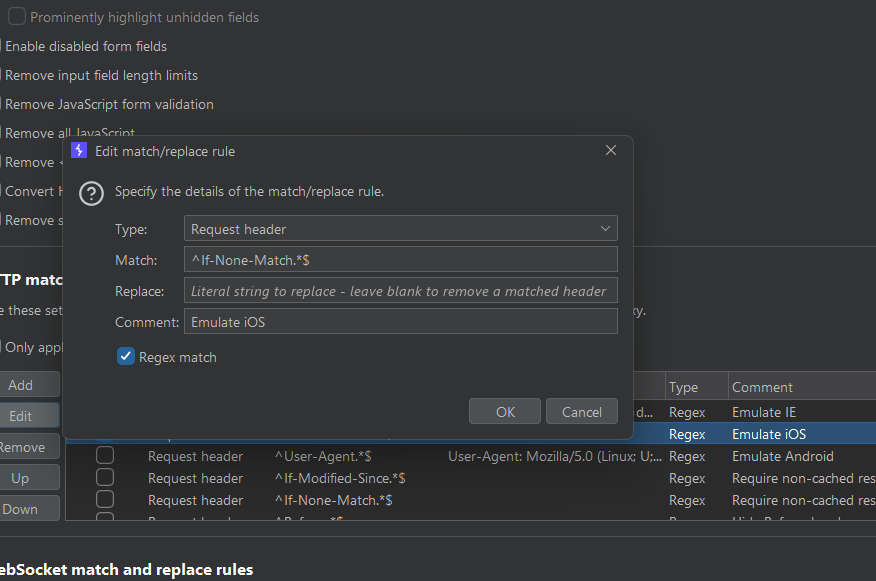876x581 pixels.
Task: Close the Edit match/replace rule dialog
Action: click(611, 150)
